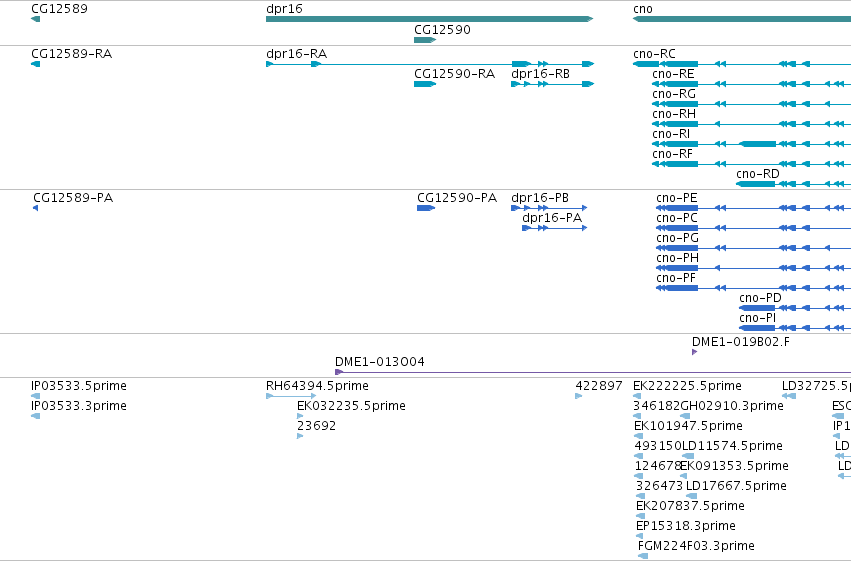This screenshot has width=851, height=561.
Task: Click the 493150 feature label
Action: pyautogui.click(x=658, y=446)
